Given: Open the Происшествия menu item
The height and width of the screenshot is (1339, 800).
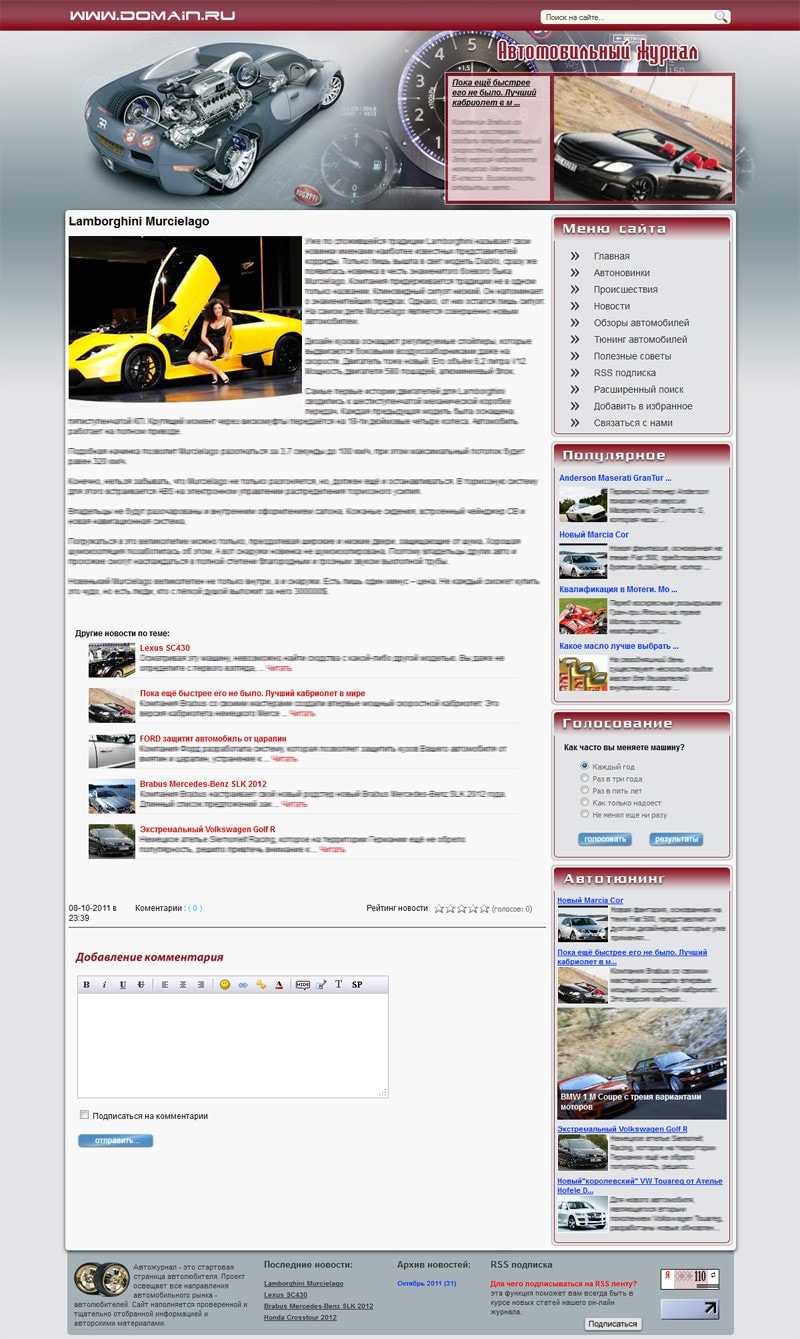Looking at the screenshot, I should [x=625, y=289].
